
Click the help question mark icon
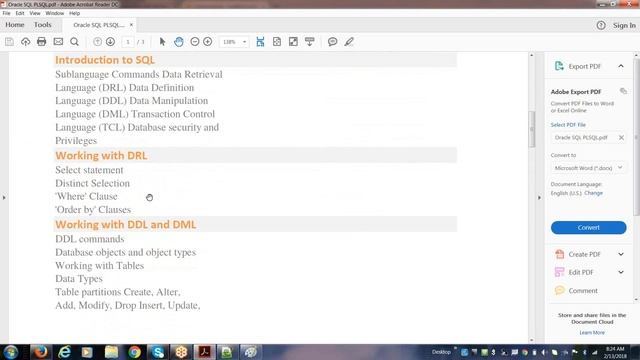coord(601,25)
